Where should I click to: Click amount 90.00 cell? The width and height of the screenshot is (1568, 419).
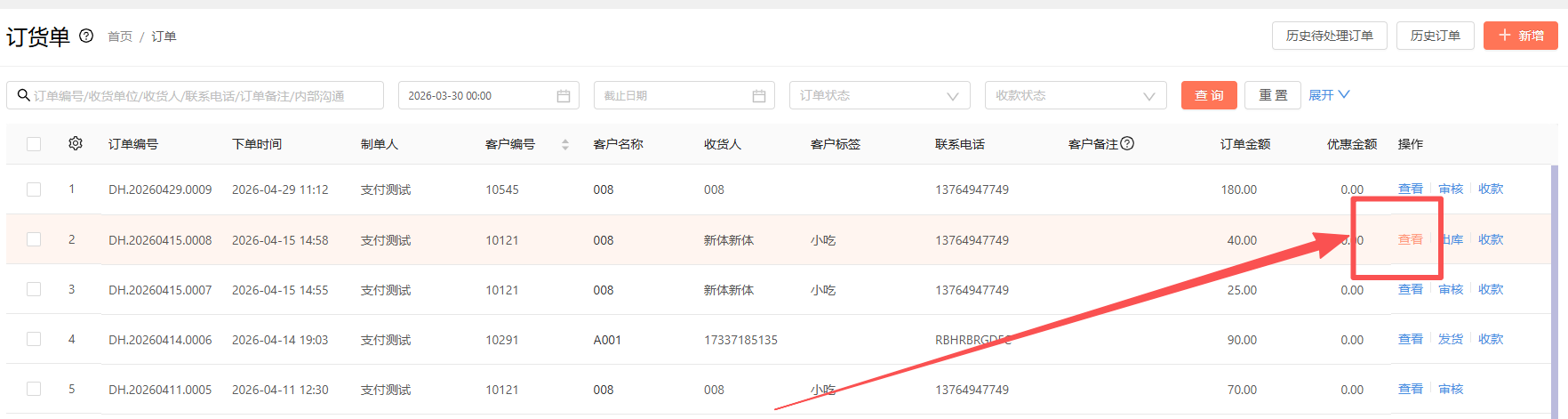click(1242, 340)
